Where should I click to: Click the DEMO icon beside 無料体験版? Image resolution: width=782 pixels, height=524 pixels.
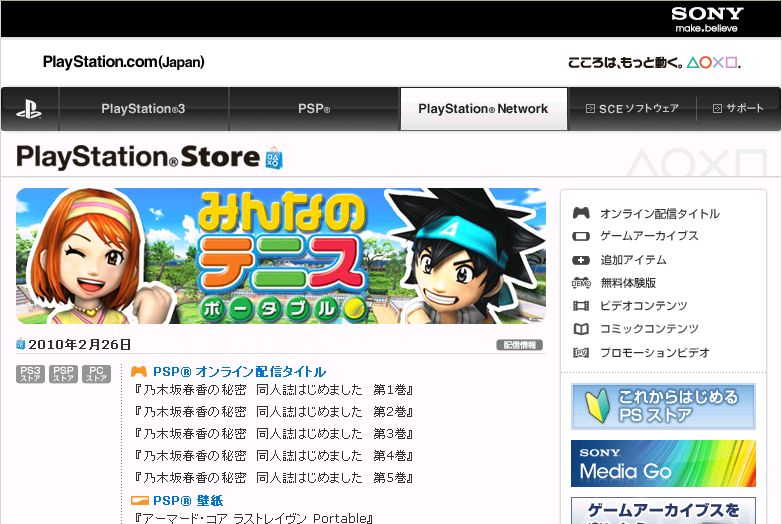pyautogui.click(x=581, y=283)
